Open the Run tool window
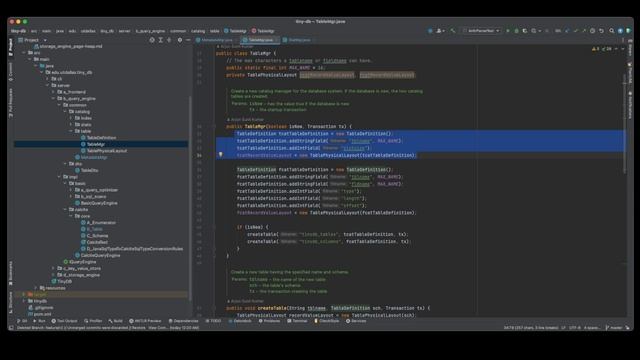 (x=39, y=321)
